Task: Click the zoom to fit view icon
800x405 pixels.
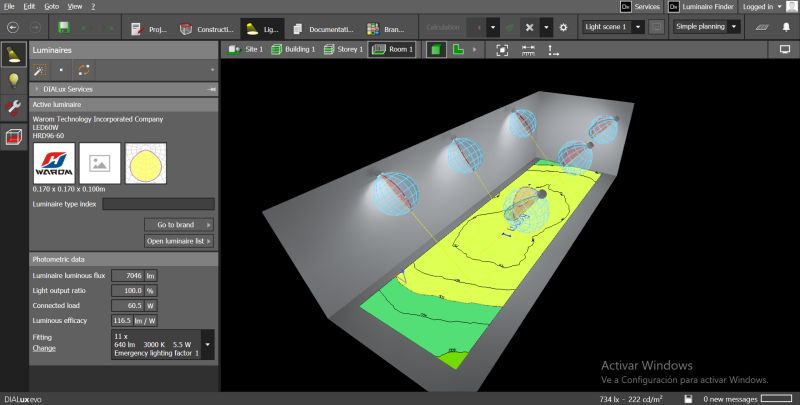Action: pyautogui.click(x=502, y=49)
